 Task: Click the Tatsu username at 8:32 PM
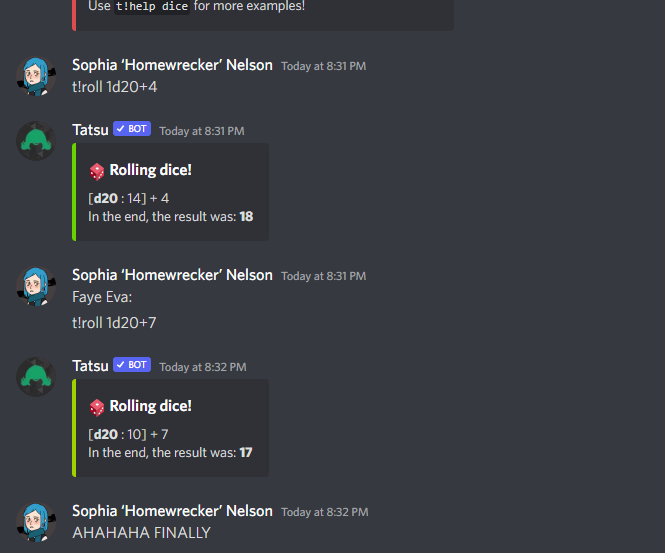90,366
